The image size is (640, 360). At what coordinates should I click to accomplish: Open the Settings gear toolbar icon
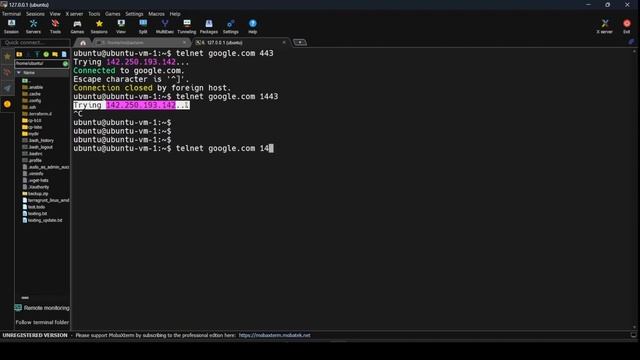click(231, 27)
